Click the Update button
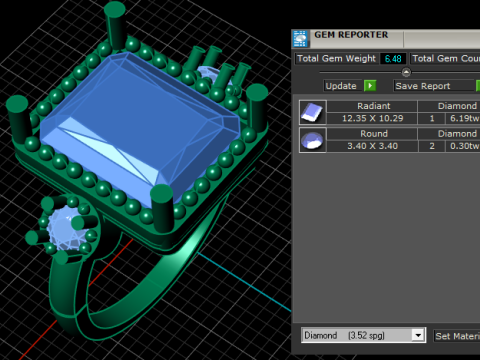Viewport: 480px width, 360px height. click(x=343, y=86)
